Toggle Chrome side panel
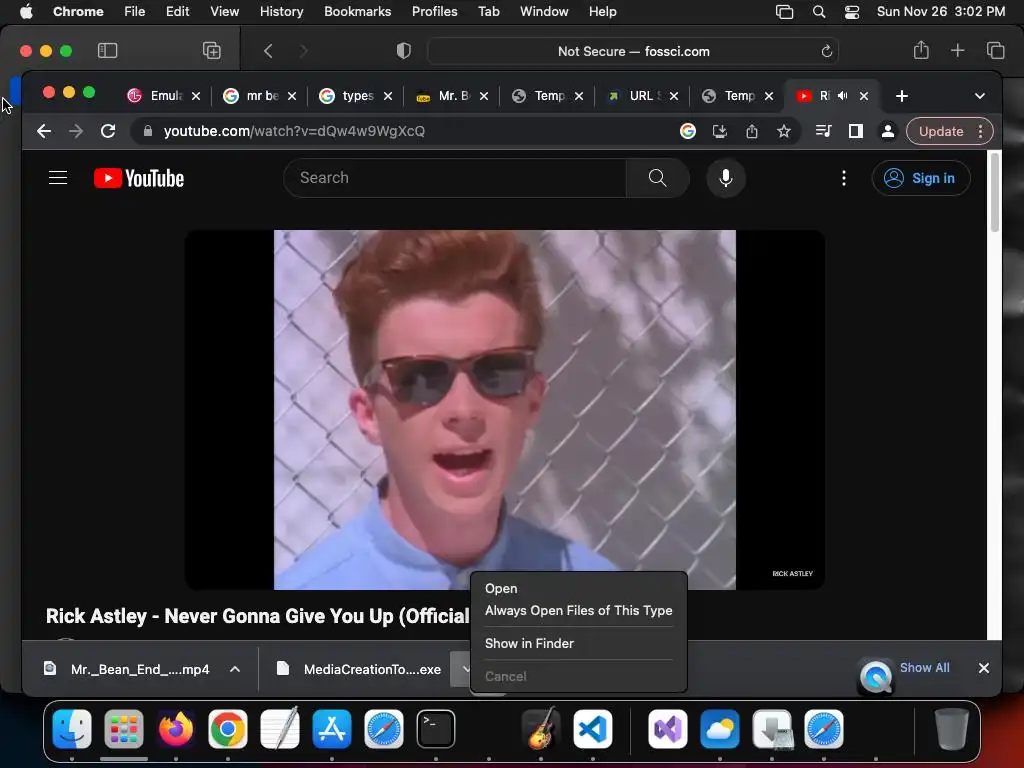Screen dimensions: 1024x768 [x=856, y=131]
